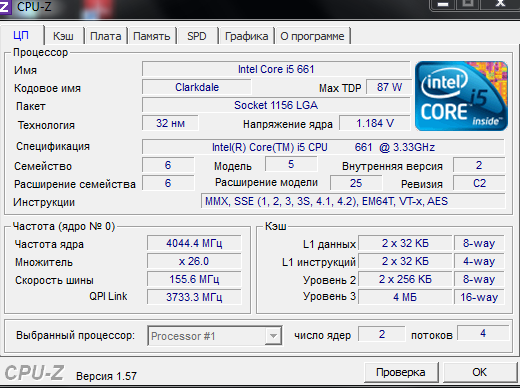
Task: Click the потоков value 4
Action: tap(483, 333)
